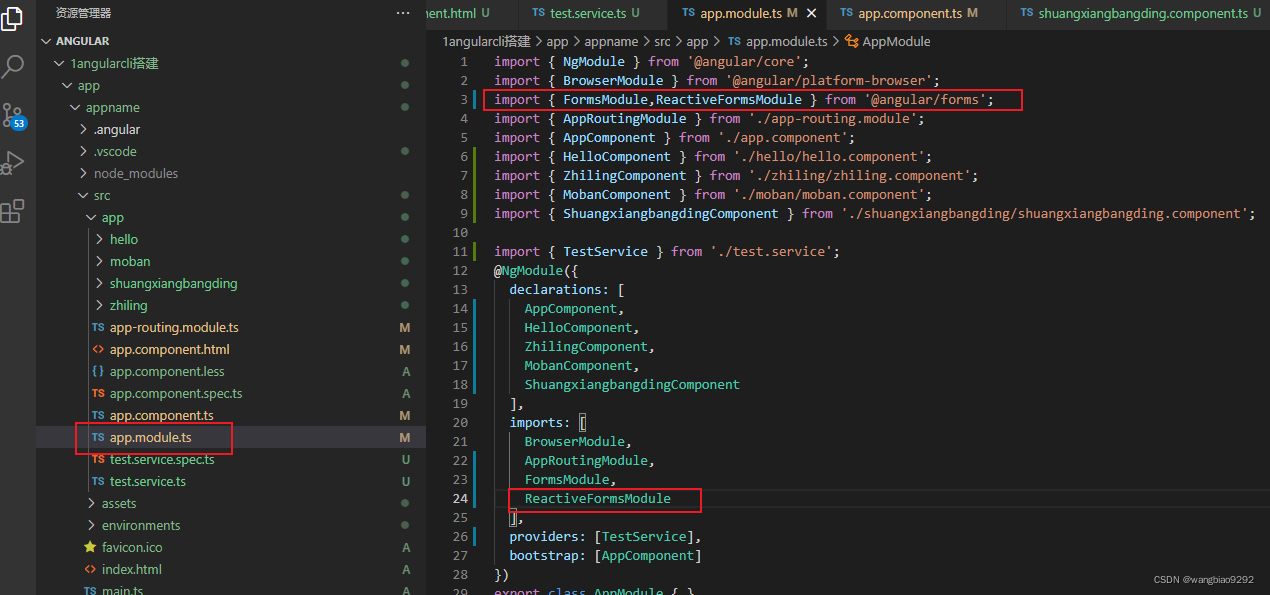The height and width of the screenshot is (595, 1270).
Task: Click HelloComponent in the declarations list
Action: [x=578, y=327]
